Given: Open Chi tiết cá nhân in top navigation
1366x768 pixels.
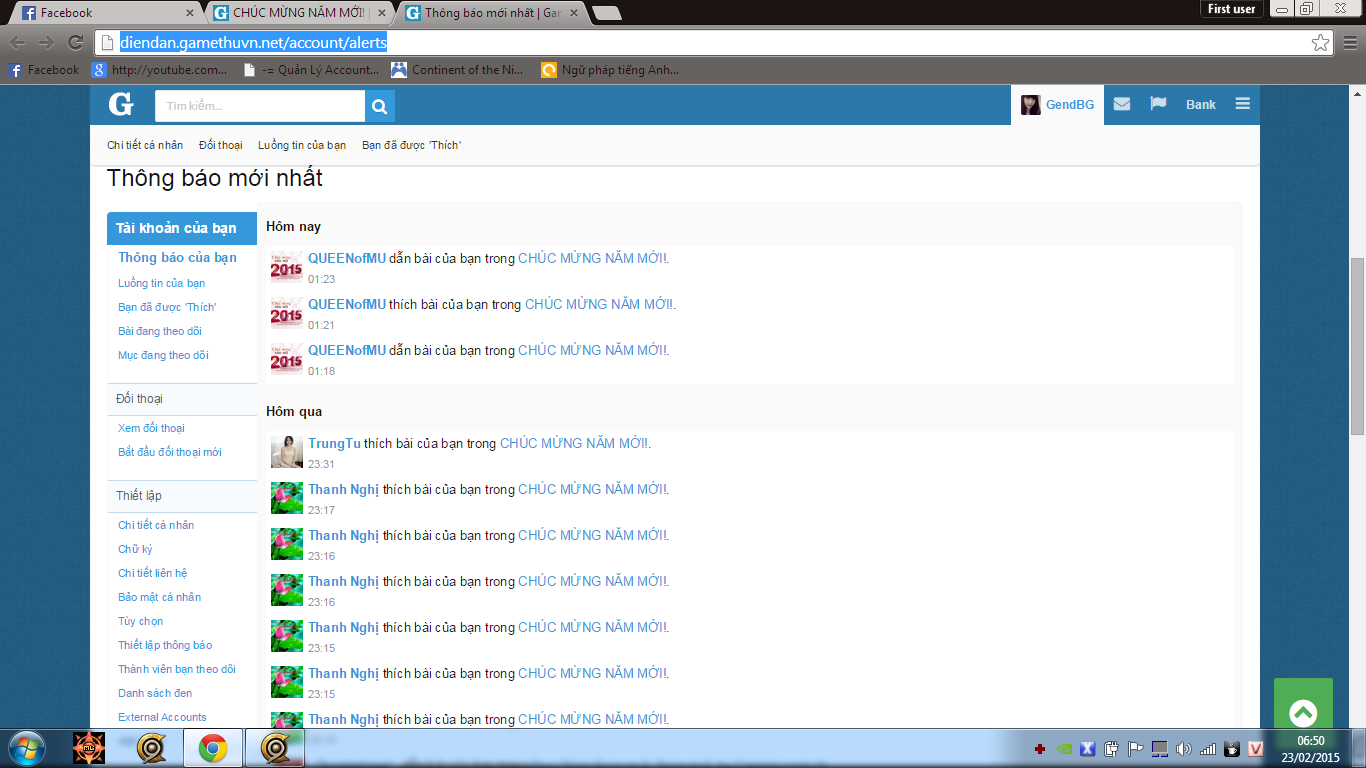Looking at the screenshot, I should (145, 145).
